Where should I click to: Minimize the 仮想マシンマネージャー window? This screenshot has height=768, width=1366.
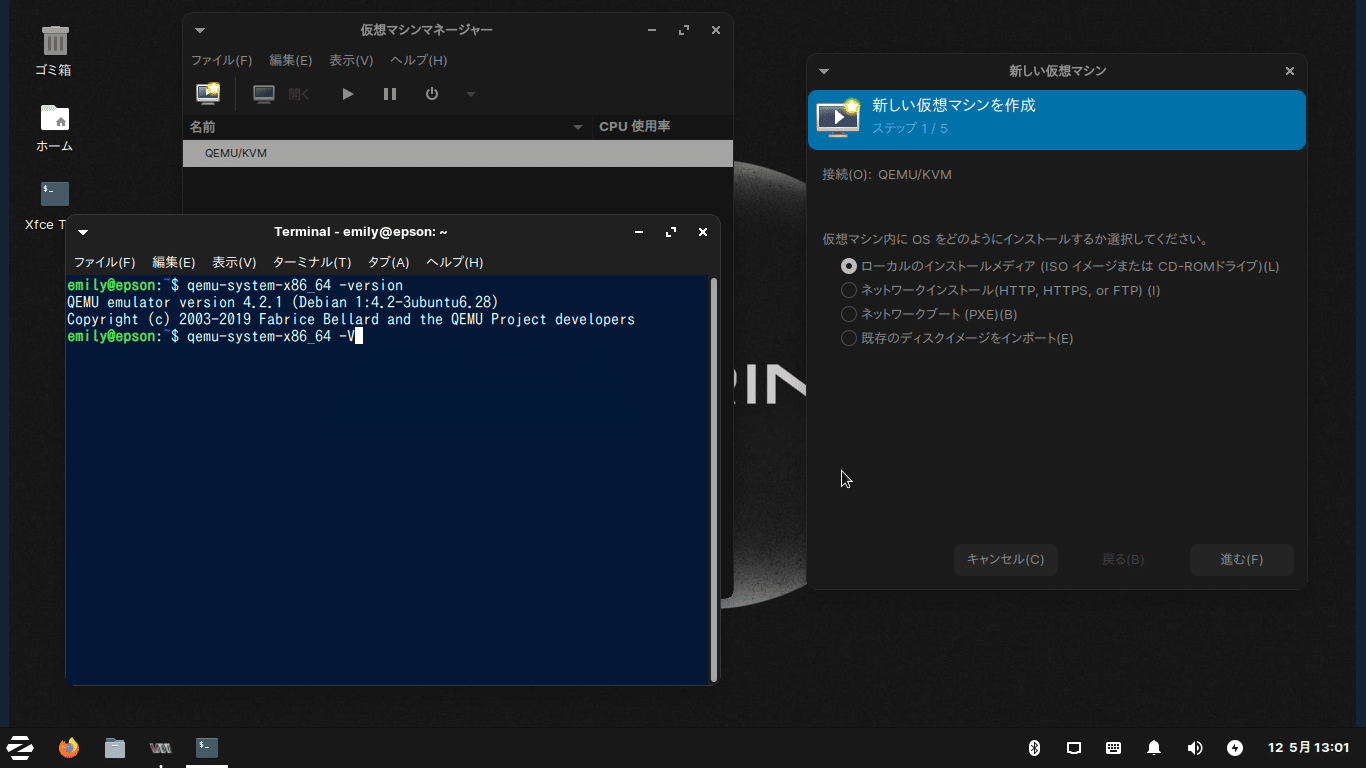[x=652, y=30]
